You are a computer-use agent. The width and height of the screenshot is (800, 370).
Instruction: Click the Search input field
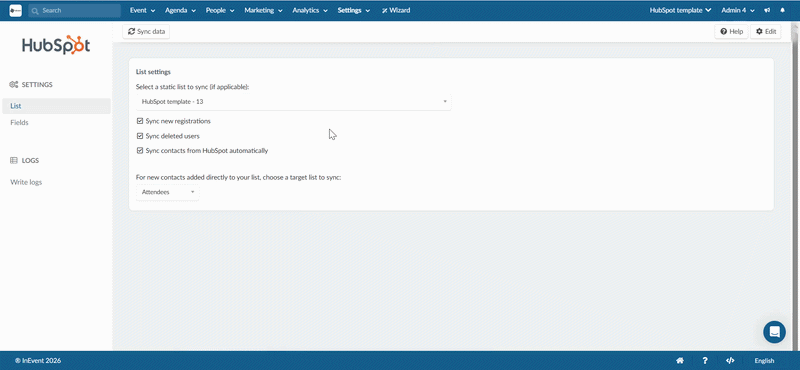point(75,10)
